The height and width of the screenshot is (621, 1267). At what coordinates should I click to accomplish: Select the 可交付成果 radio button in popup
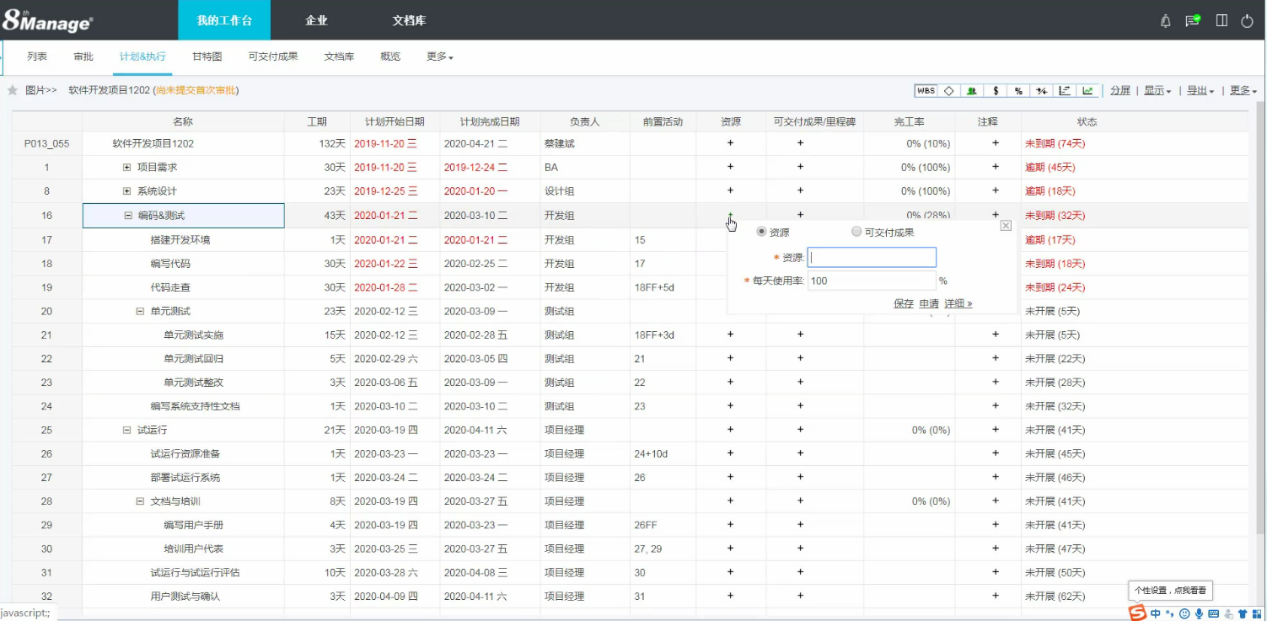point(856,231)
